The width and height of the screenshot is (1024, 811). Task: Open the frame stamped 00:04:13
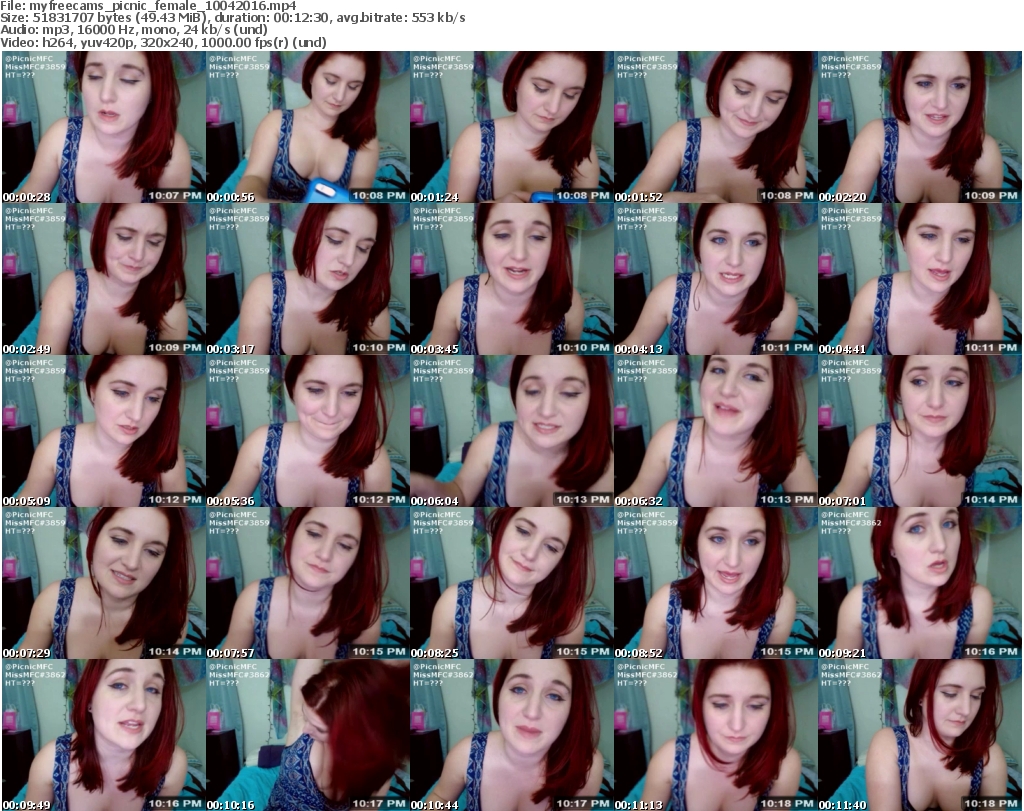click(x=715, y=279)
